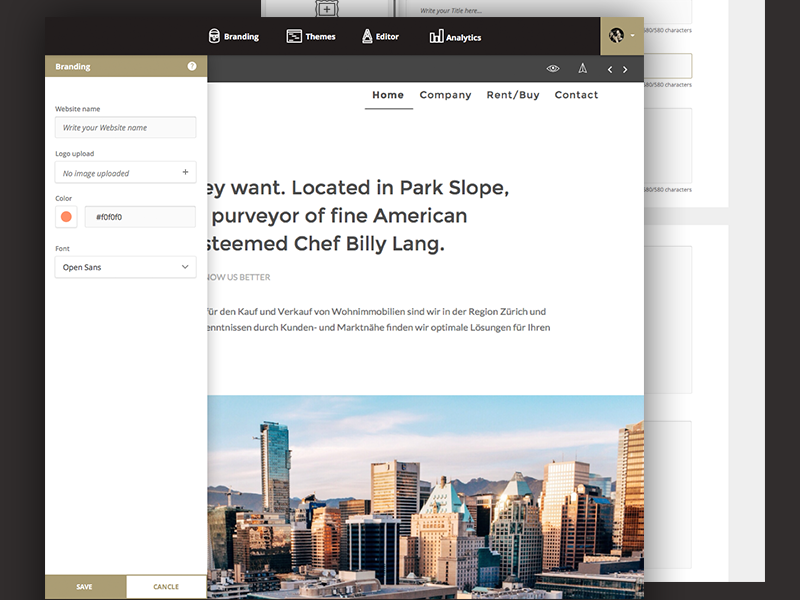The height and width of the screenshot is (600, 800).
Task: Open the Company page tab
Action: coord(446,95)
